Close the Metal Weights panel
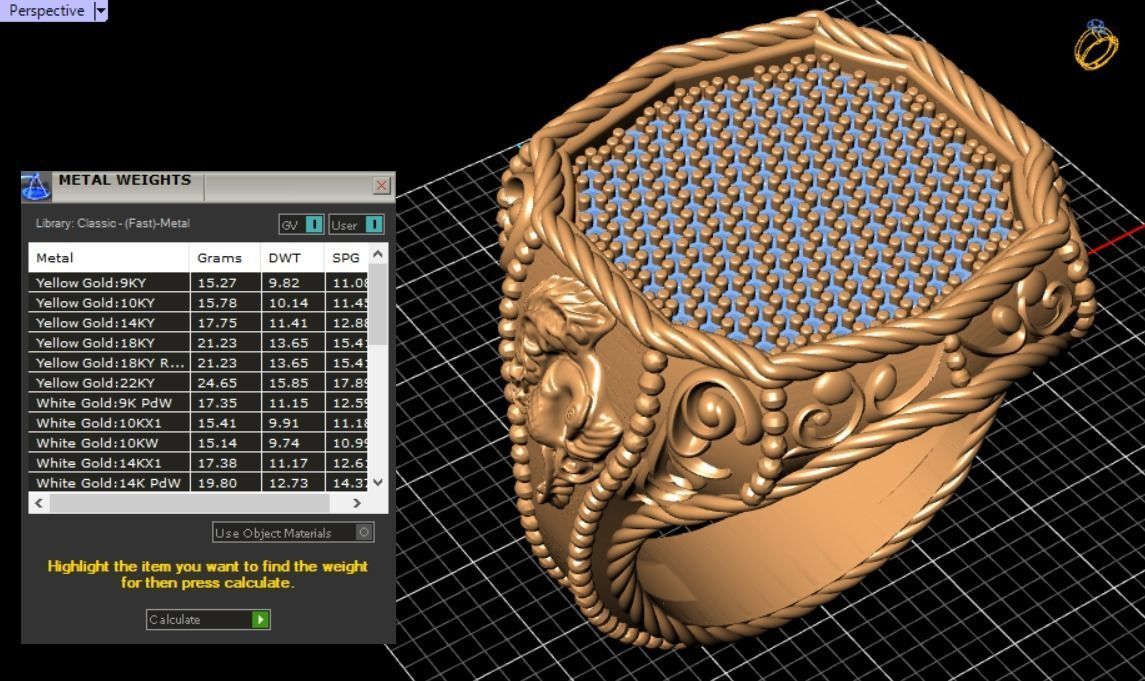This screenshot has width=1145, height=681. point(381,185)
